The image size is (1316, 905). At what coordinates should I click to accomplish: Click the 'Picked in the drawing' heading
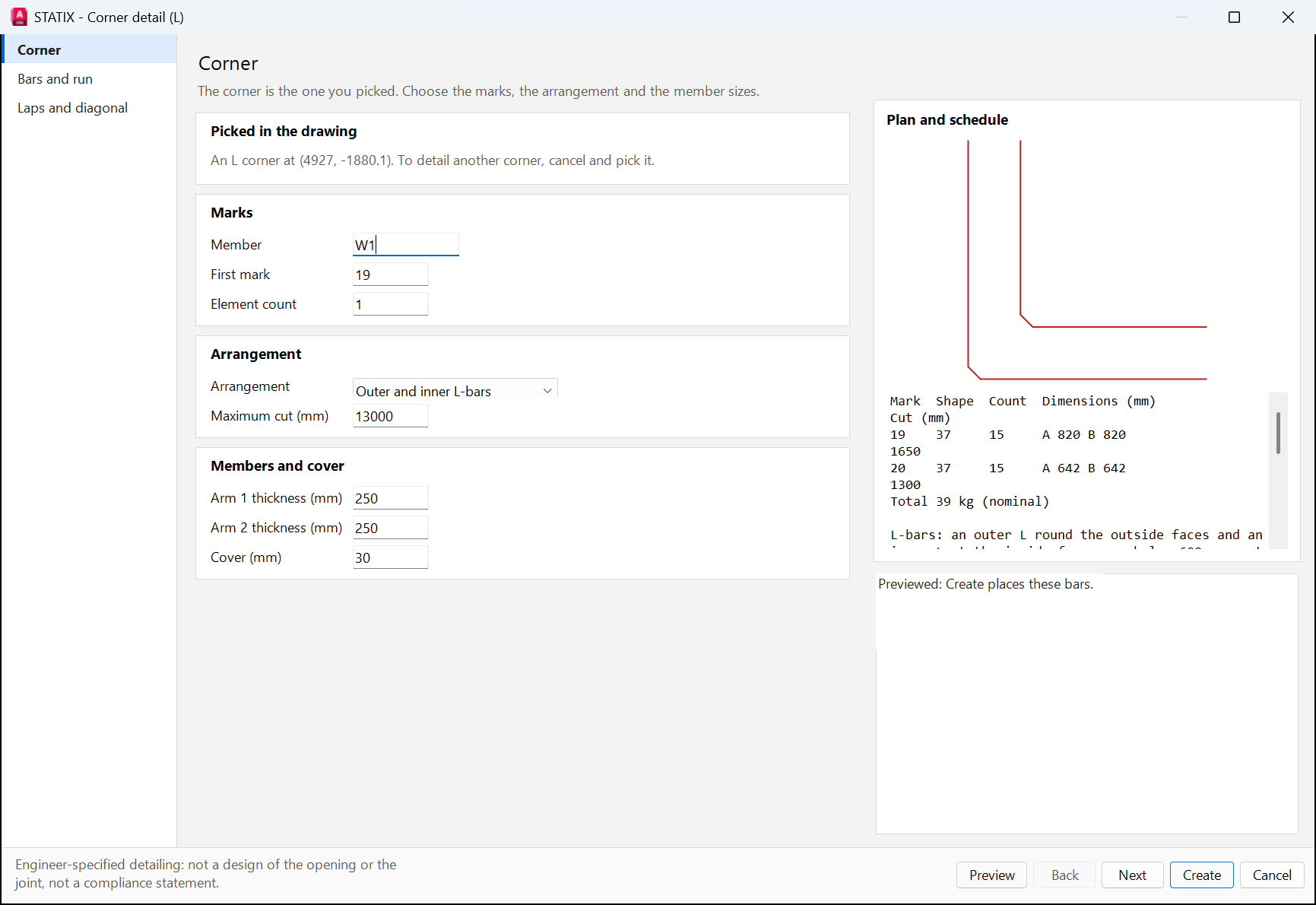(284, 132)
